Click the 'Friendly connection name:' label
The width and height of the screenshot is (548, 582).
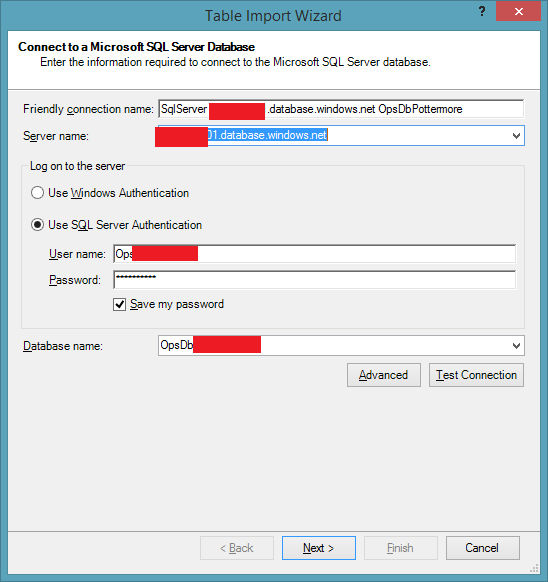click(88, 109)
